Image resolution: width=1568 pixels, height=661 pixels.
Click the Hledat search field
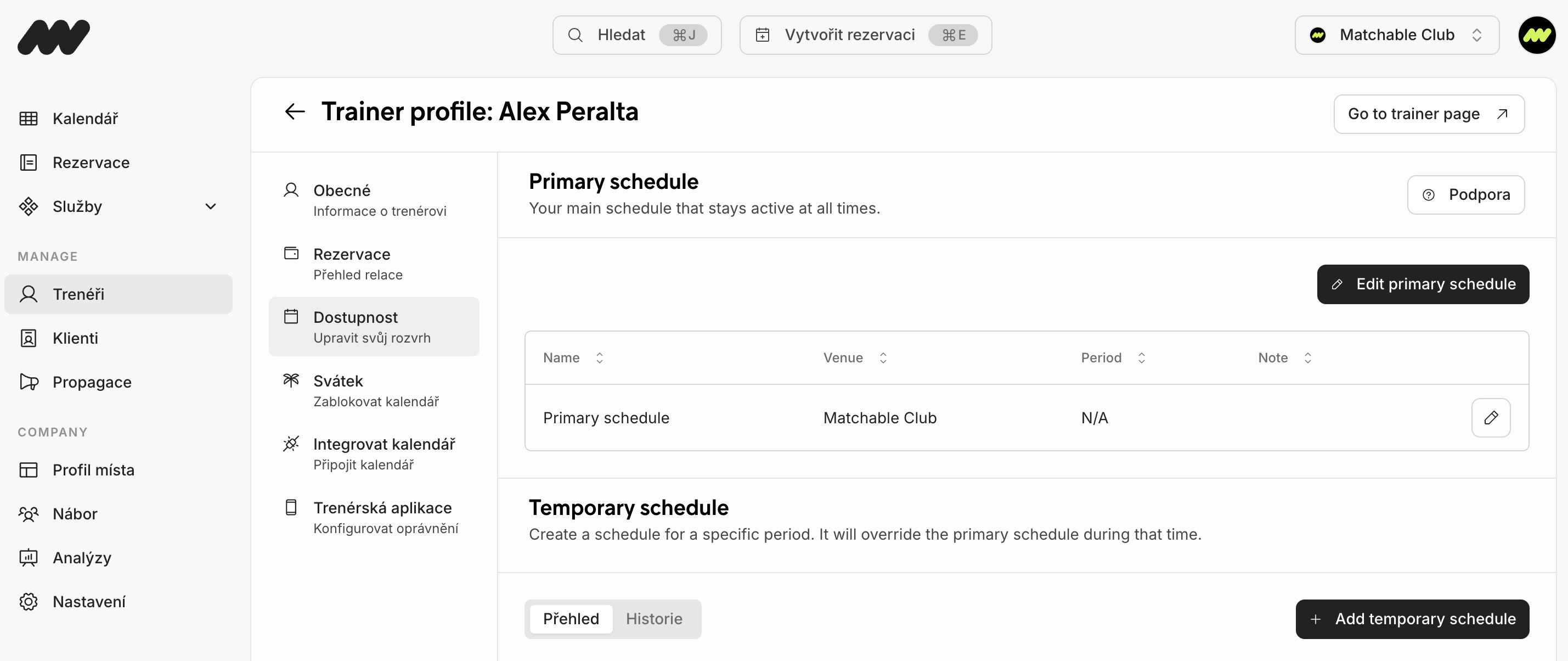pyautogui.click(x=636, y=35)
